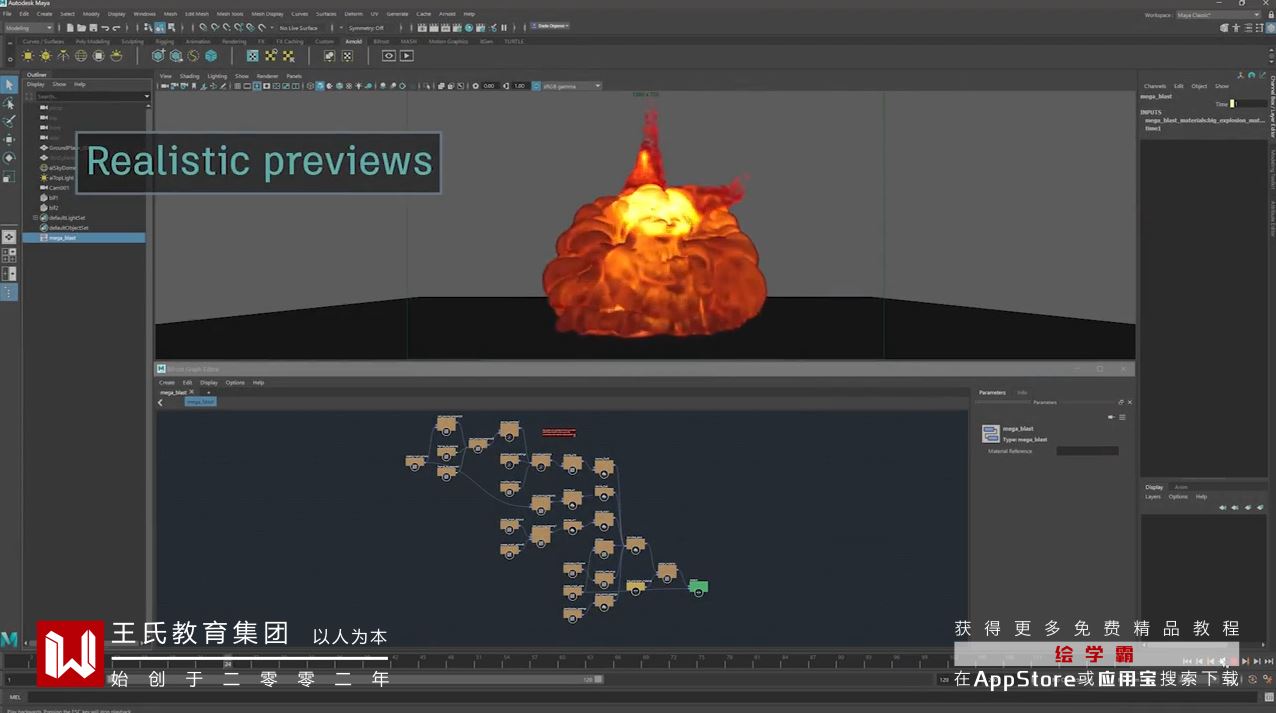Toggle viewport grid display icon
Viewport: 1276px width, 713px height.
(237, 86)
